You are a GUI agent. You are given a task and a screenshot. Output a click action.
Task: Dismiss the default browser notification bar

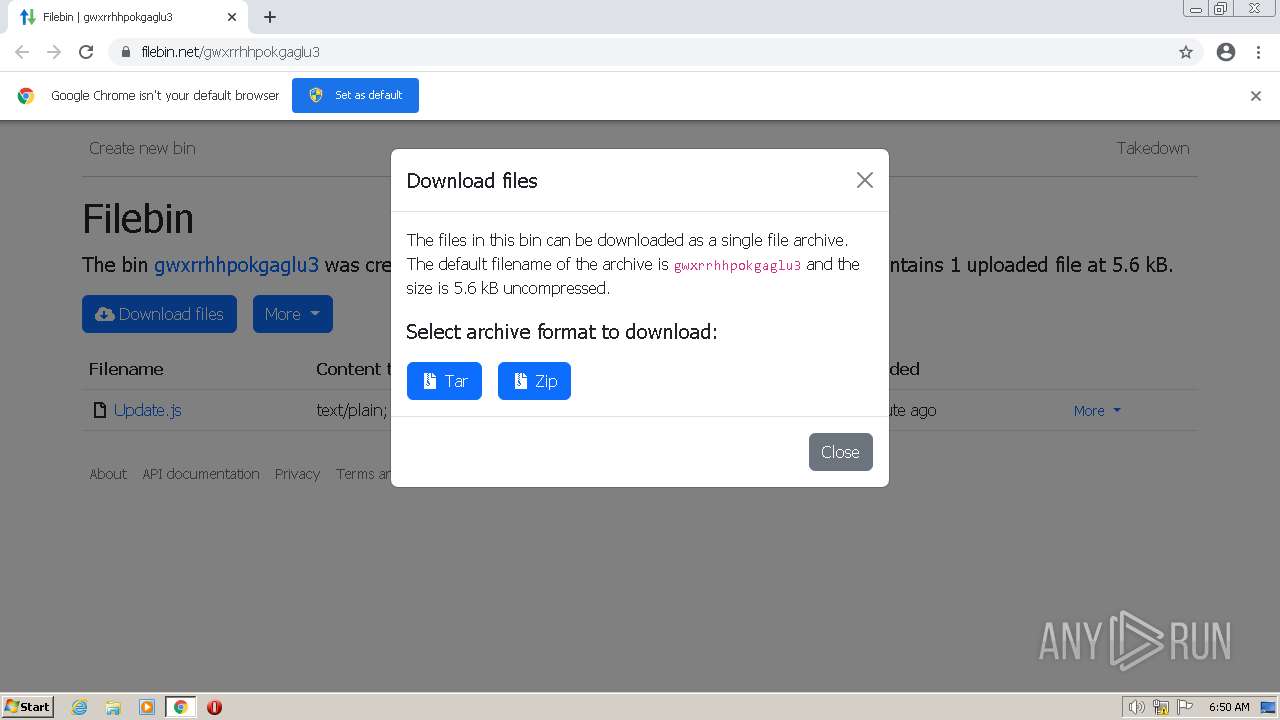pos(1256,96)
